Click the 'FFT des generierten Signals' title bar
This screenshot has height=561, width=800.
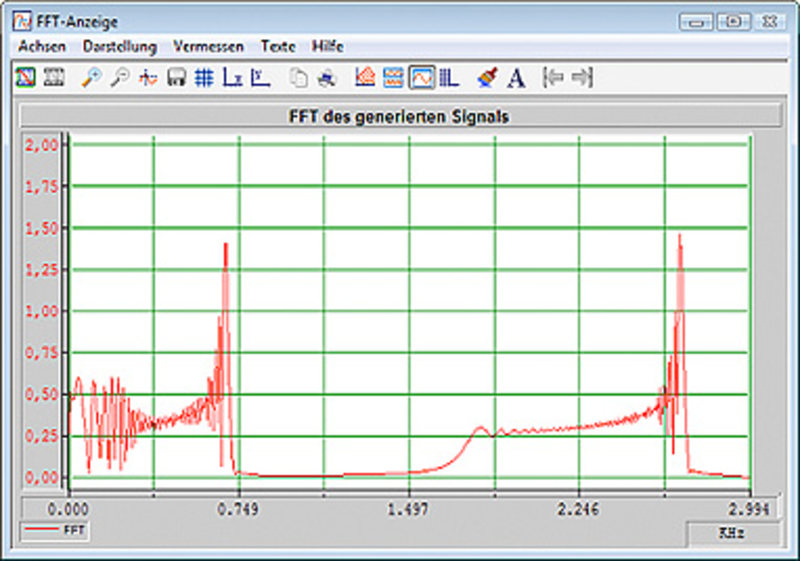pos(401,116)
